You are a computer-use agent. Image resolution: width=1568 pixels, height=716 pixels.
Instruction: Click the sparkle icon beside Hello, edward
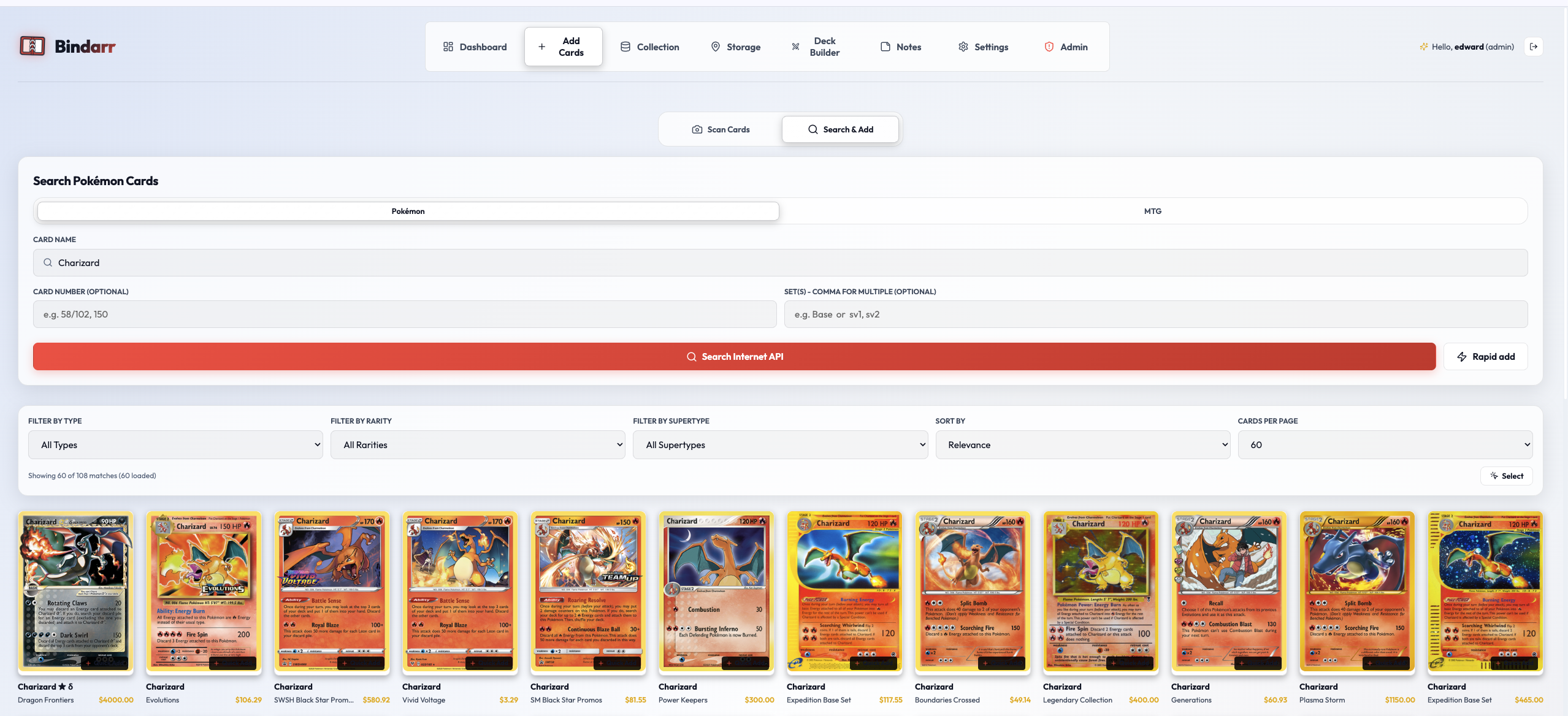tap(1423, 47)
